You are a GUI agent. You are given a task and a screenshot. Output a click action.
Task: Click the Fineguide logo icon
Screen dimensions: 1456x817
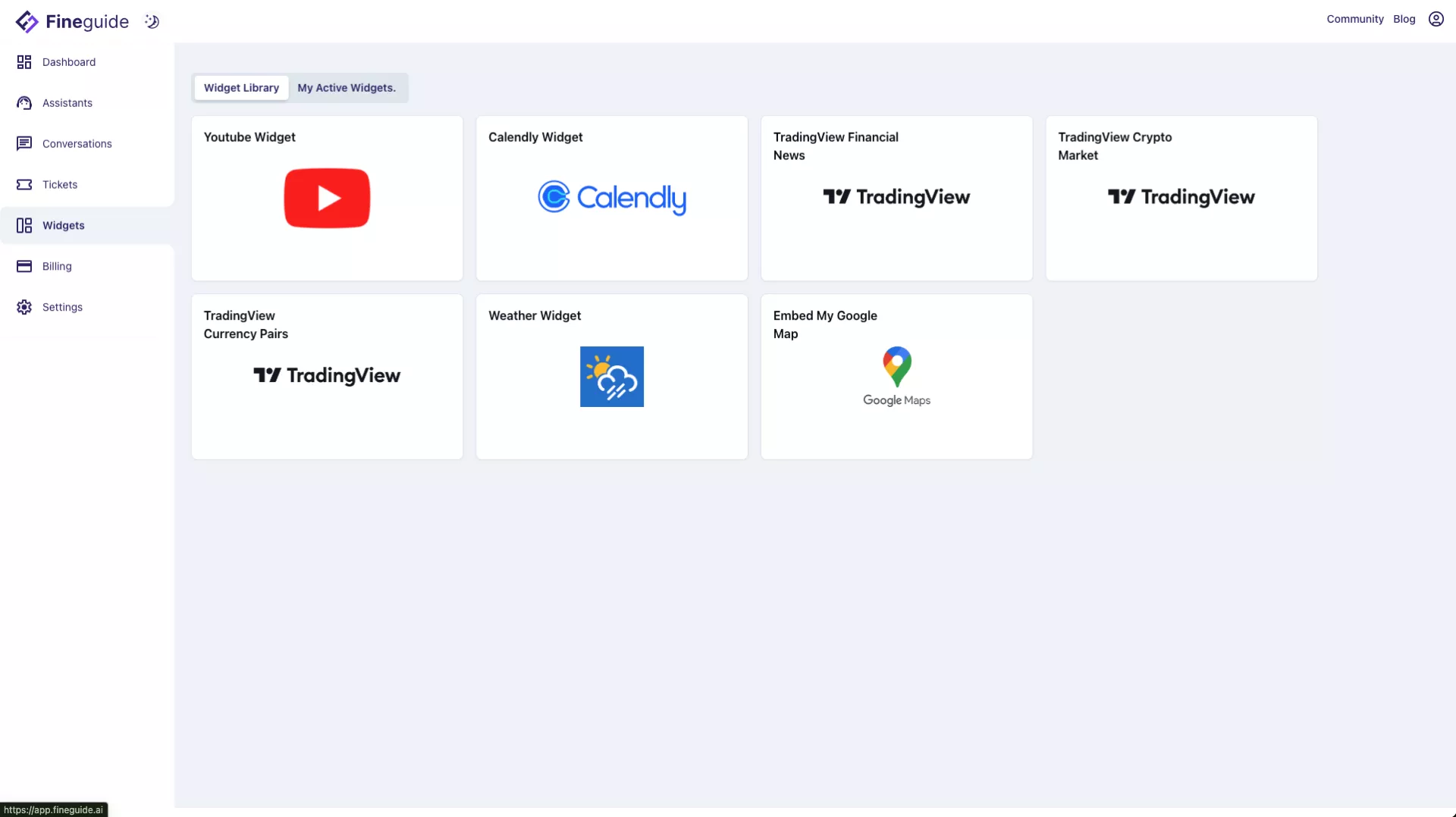(27, 22)
